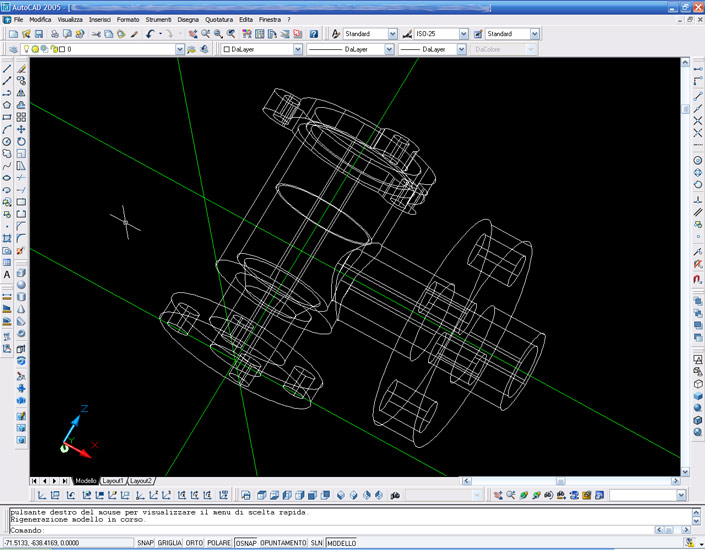Select the Circle drawing tool

7,142
